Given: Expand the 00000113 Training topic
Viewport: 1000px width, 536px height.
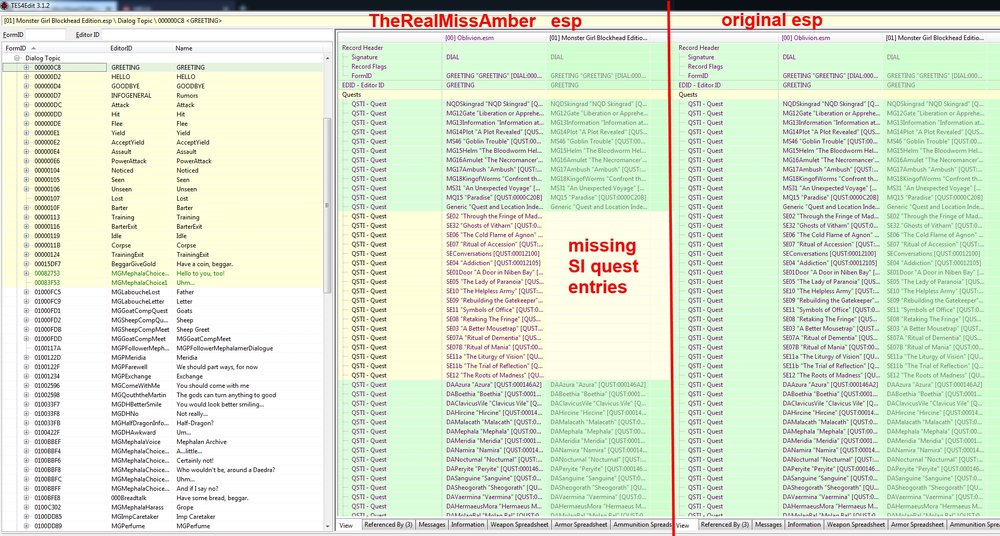Looking at the screenshot, I should coord(26,217).
